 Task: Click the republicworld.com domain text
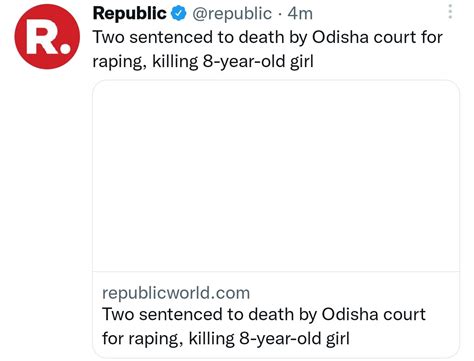click(176, 293)
